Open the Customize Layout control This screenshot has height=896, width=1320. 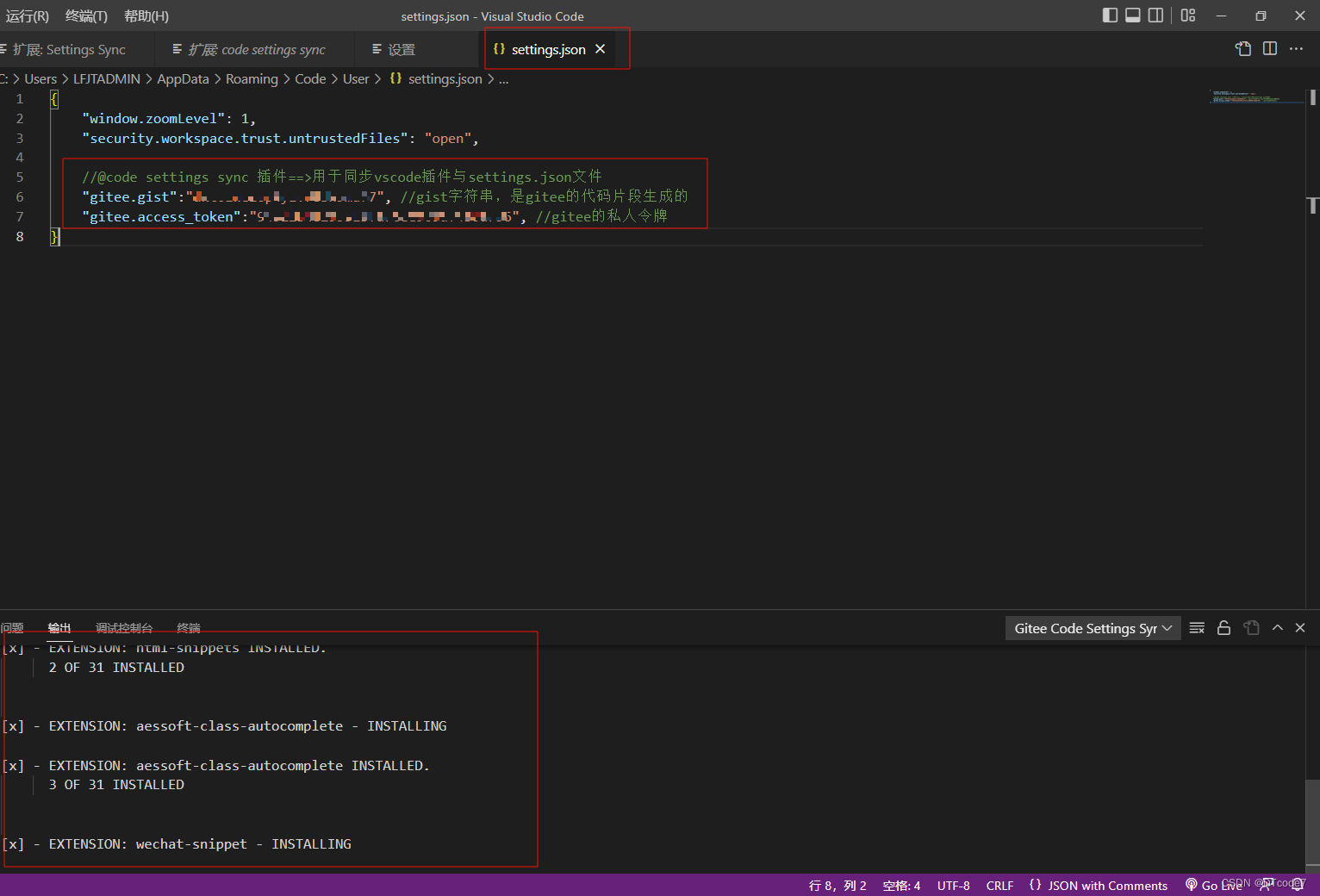coord(1187,16)
